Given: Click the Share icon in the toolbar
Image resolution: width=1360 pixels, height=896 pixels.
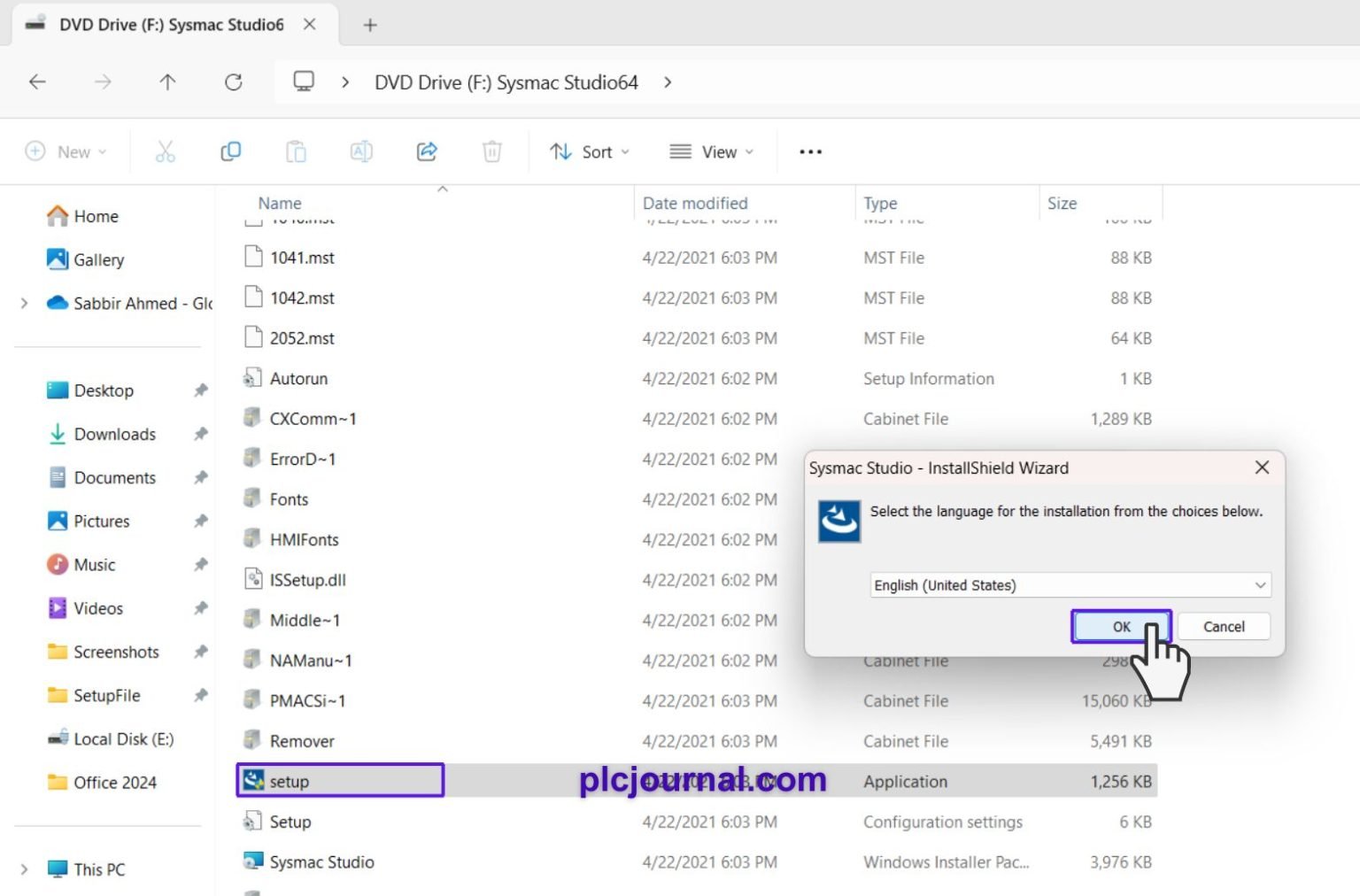Looking at the screenshot, I should 427,151.
